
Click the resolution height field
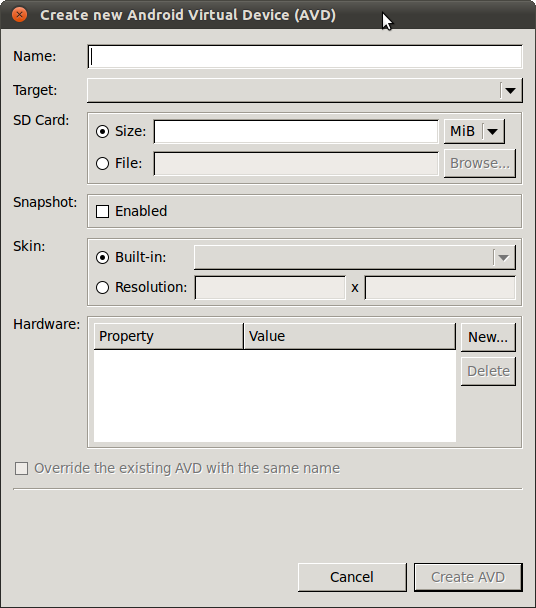click(440, 288)
